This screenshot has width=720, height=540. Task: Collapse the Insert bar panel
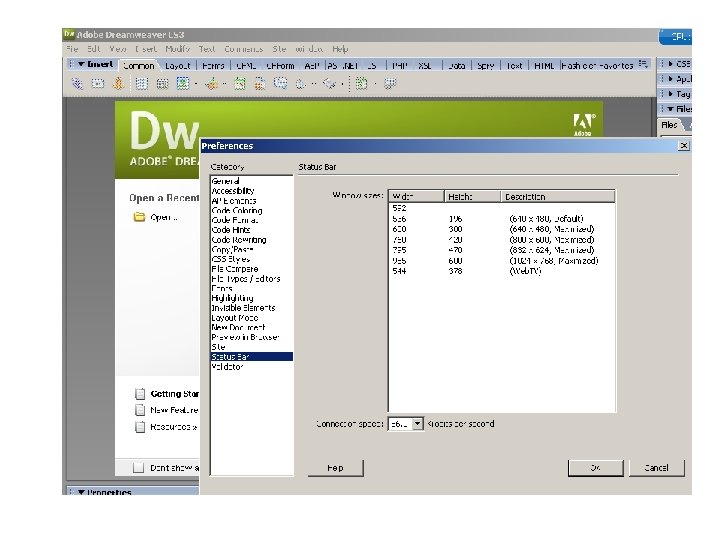point(81,64)
